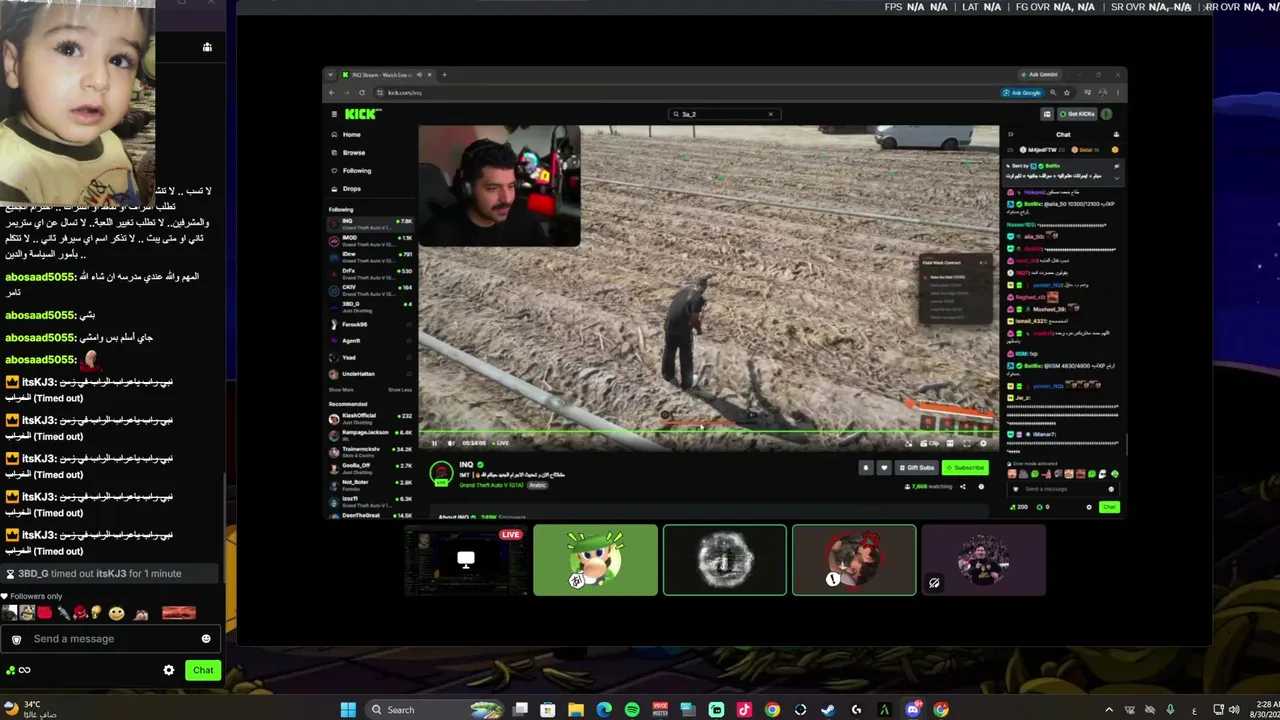Screen dimensions: 1280x720
Task: Mute the Kick stream volume
Action: pyautogui.click(x=451, y=443)
